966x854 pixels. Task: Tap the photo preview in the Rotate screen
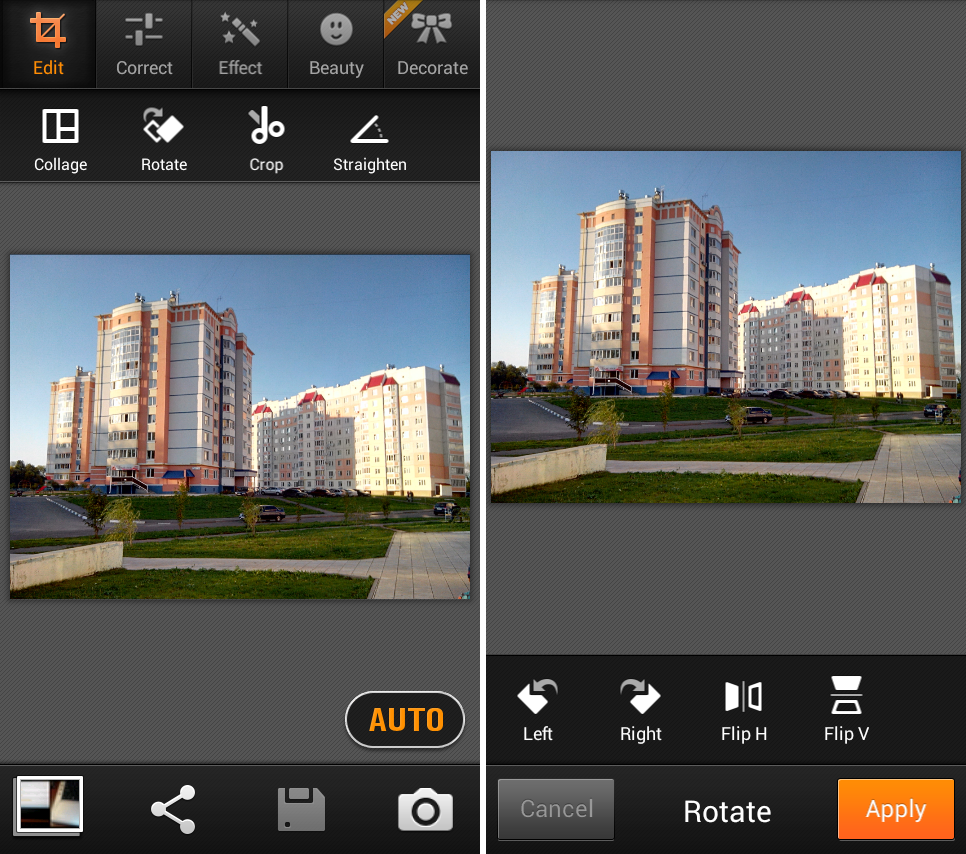725,327
